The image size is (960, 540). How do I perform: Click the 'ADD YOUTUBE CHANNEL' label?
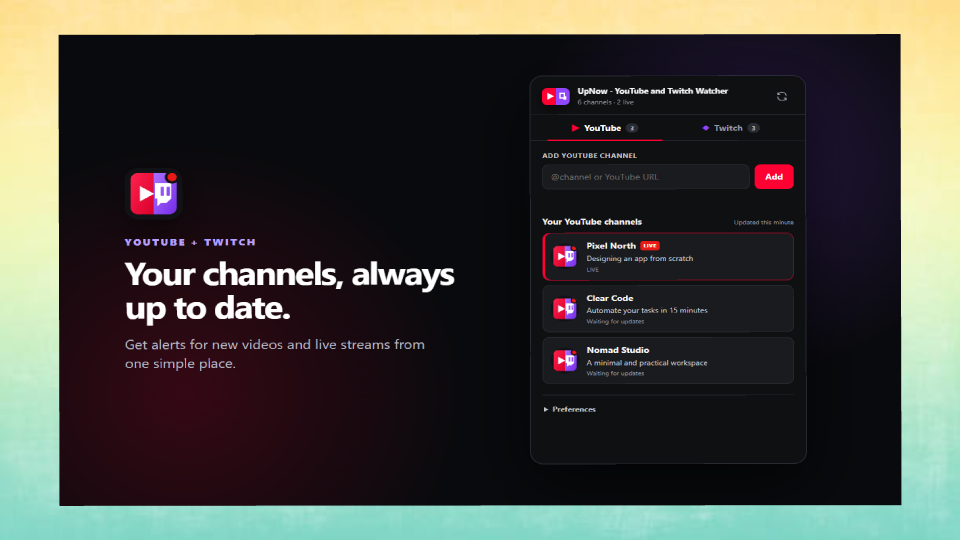click(590, 156)
